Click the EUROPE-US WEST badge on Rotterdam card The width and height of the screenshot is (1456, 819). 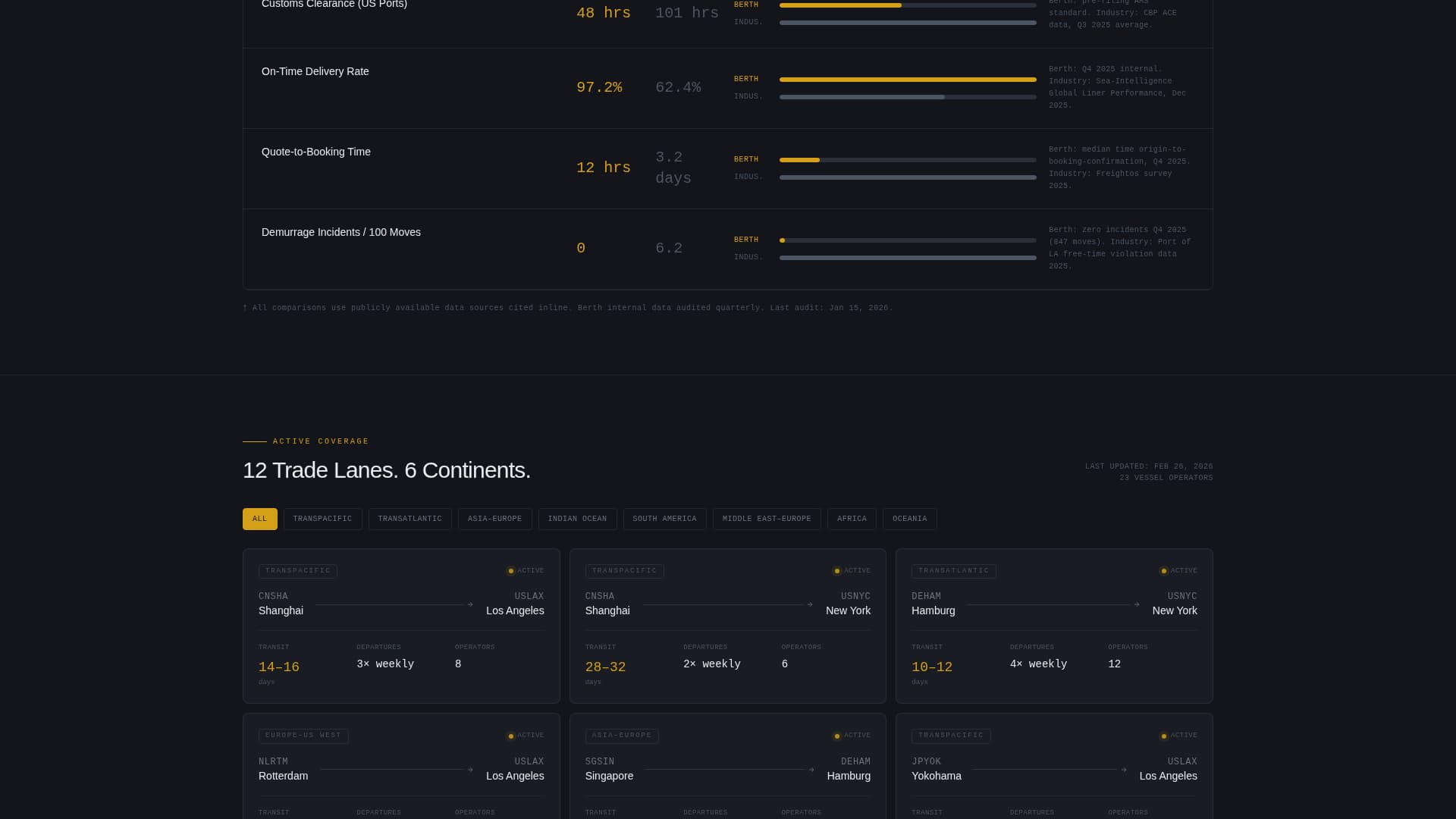pos(303,735)
